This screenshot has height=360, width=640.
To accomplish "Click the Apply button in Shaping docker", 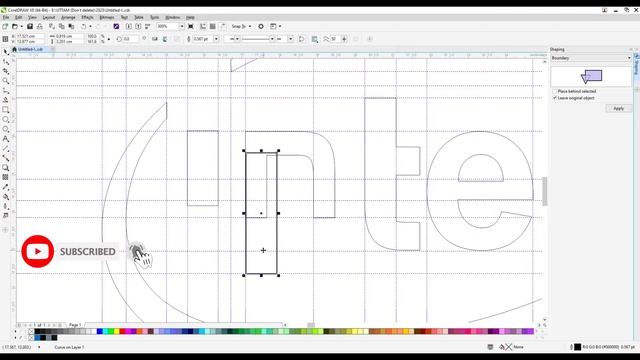I will tap(618, 109).
